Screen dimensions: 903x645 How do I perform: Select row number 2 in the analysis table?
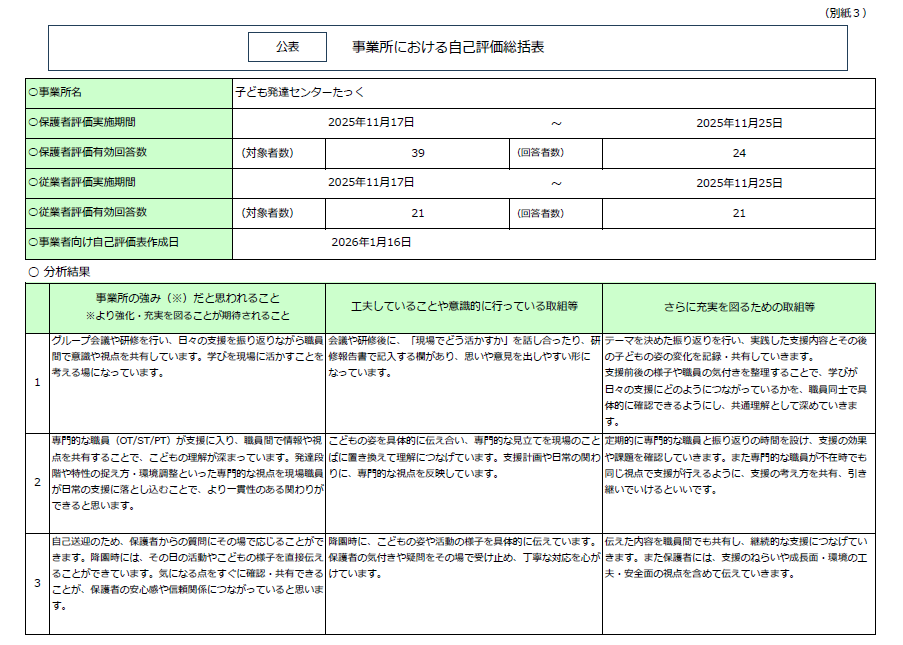click(x=37, y=483)
